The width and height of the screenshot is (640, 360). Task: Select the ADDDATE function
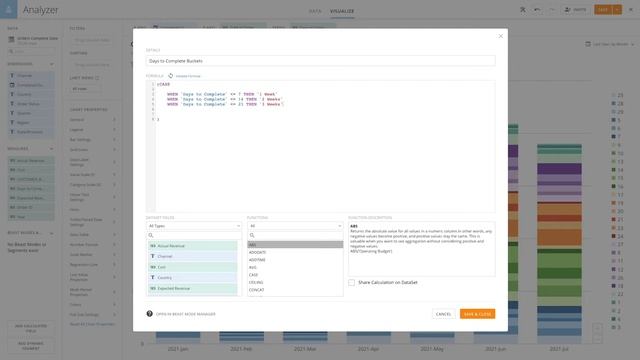(x=295, y=252)
